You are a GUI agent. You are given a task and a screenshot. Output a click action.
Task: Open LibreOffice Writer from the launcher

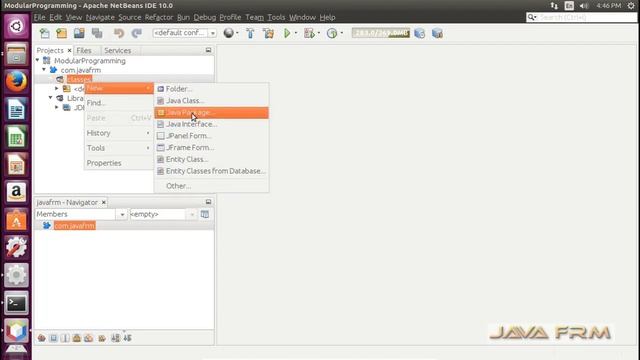click(16, 109)
